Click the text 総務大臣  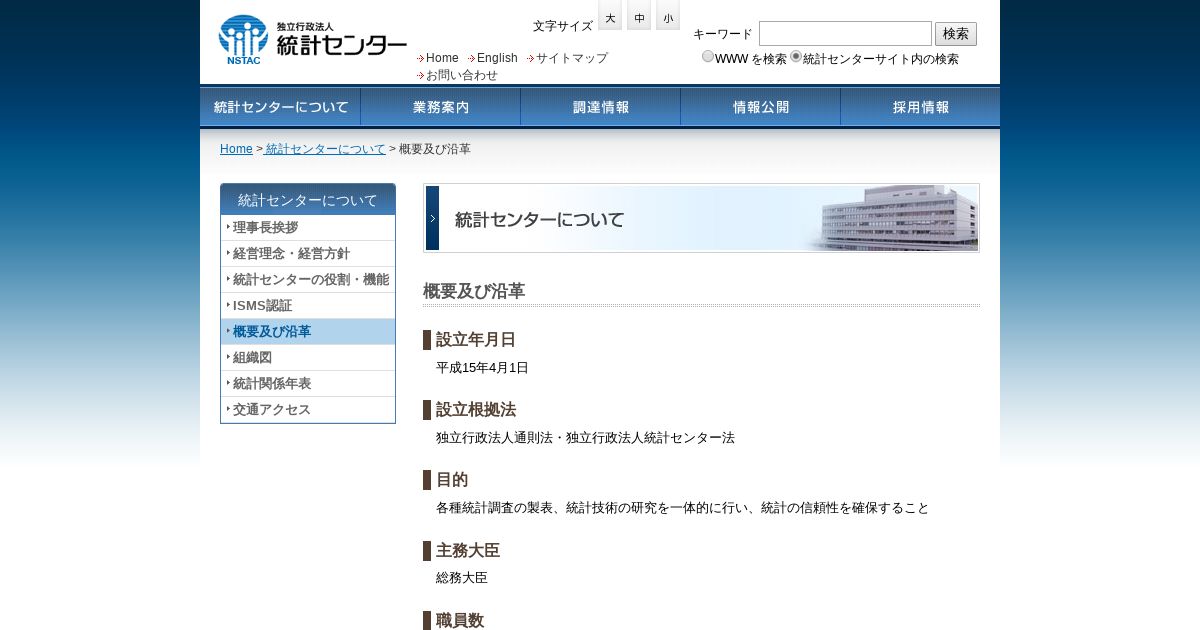point(462,578)
